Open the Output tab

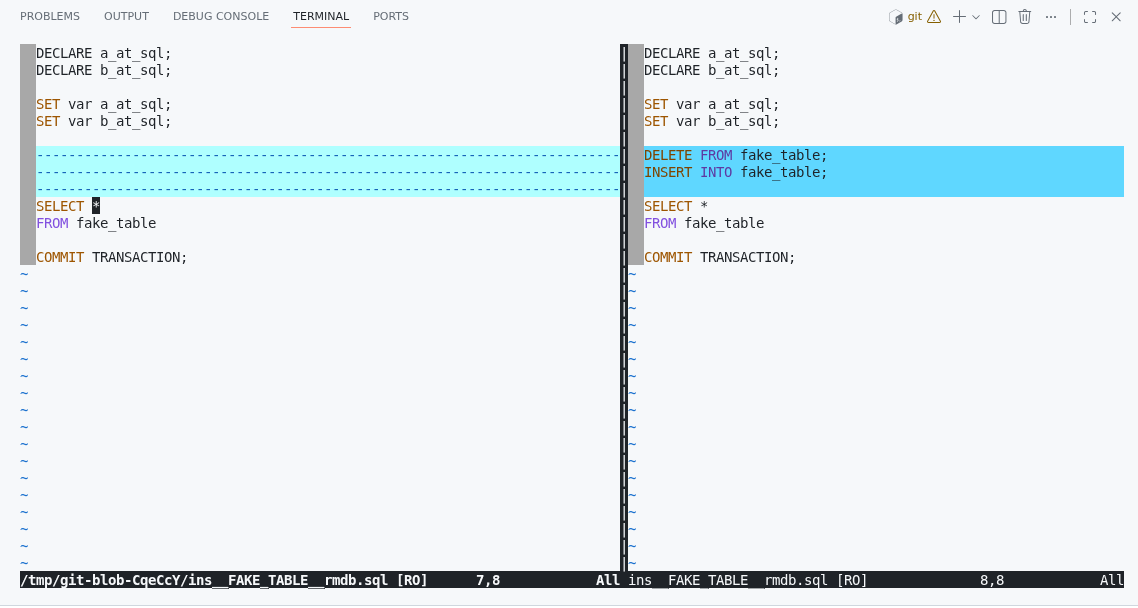126,17
